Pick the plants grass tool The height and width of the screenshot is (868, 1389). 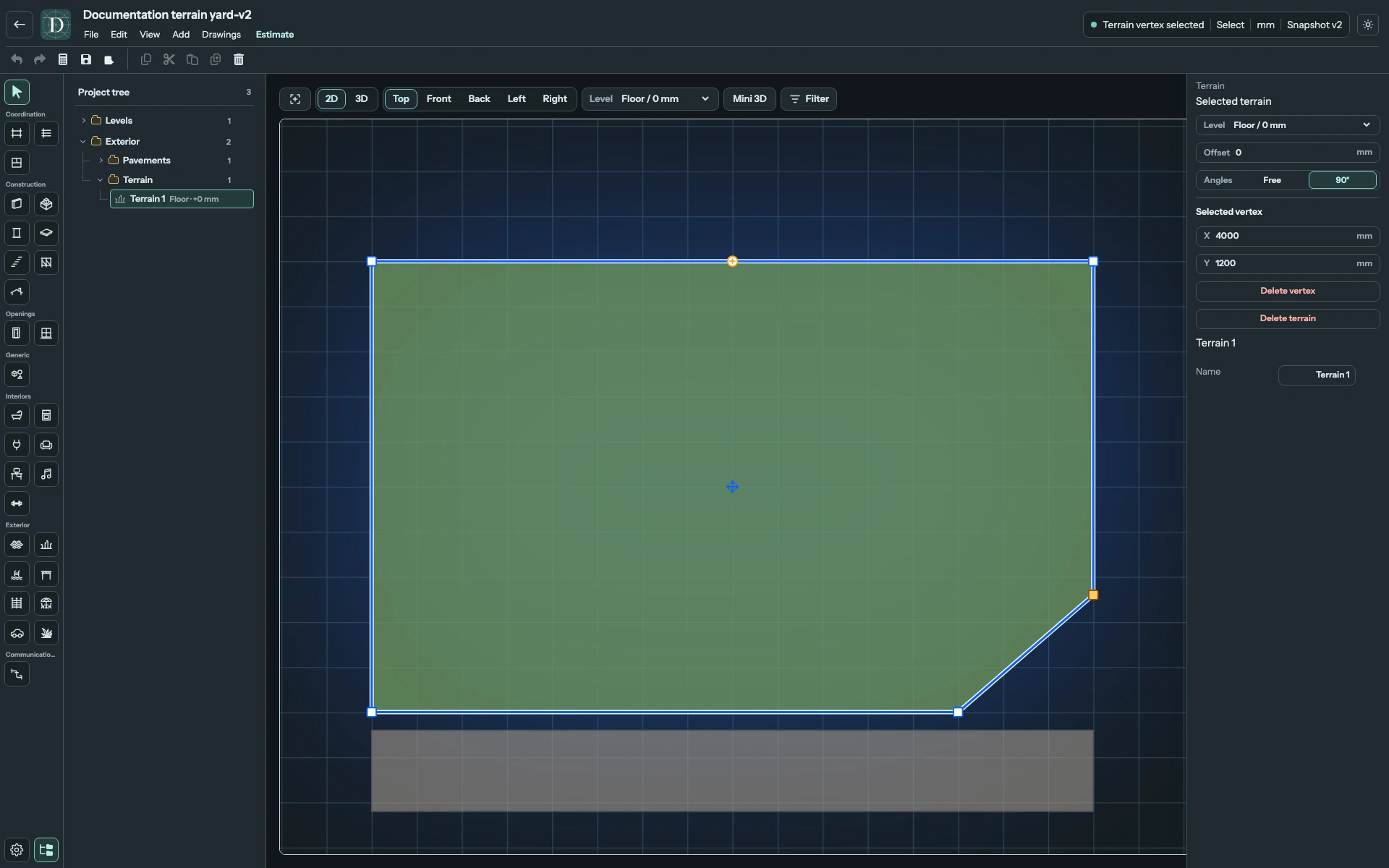pos(46,633)
